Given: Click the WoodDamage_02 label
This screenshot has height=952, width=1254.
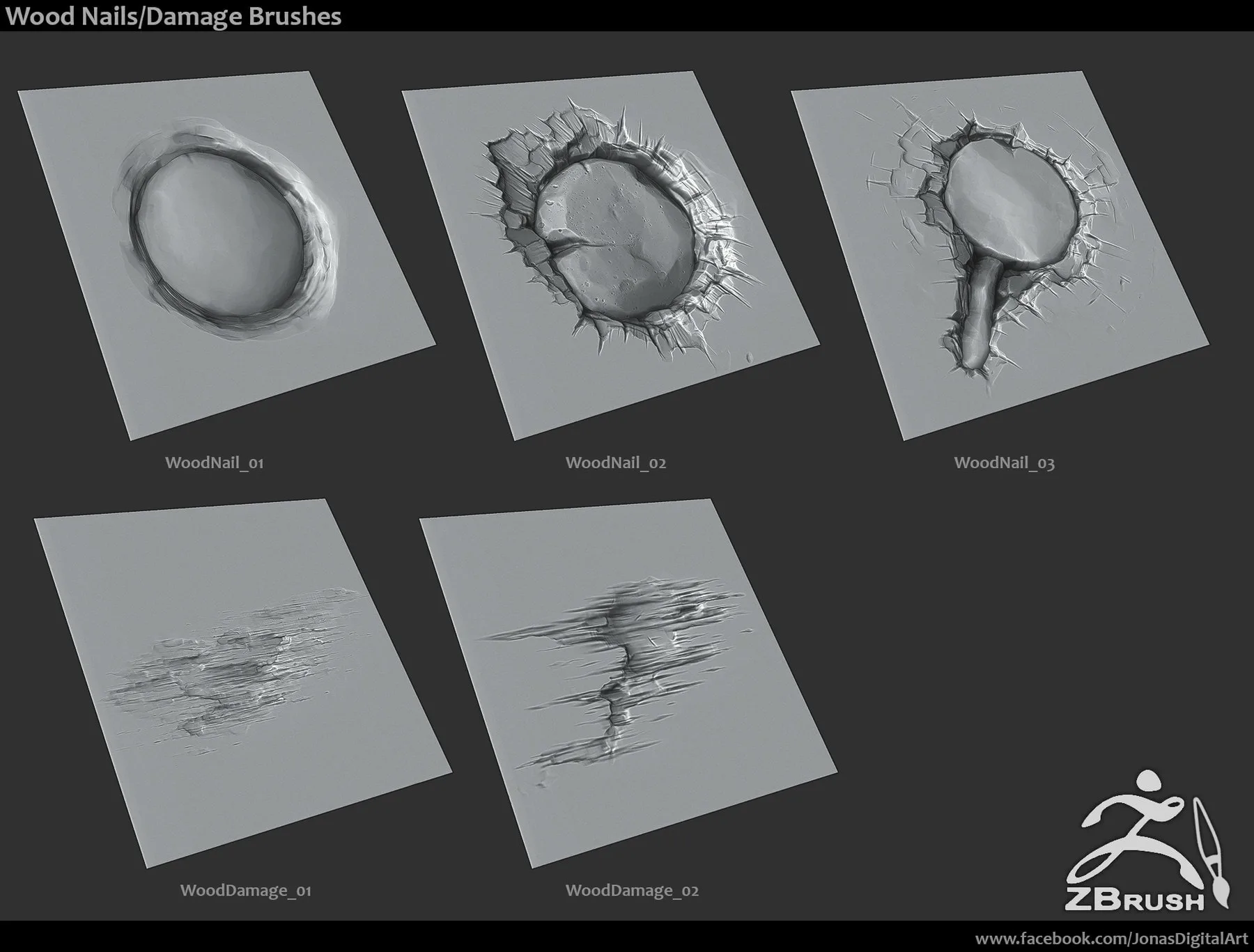Looking at the screenshot, I should point(632,890).
